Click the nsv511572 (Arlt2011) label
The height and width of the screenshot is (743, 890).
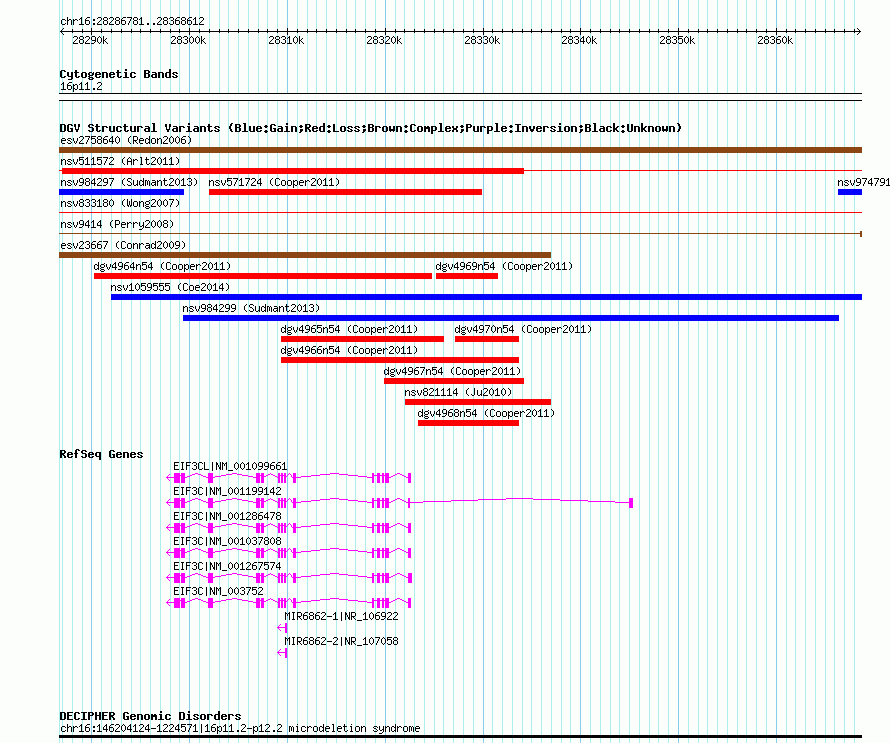(x=120, y=161)
